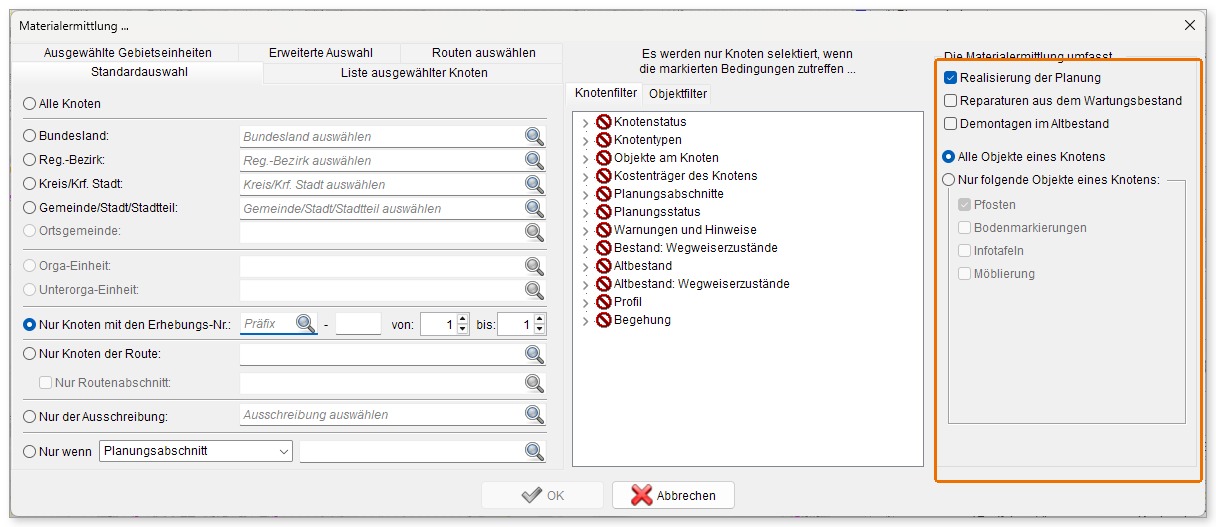Click the prohibition icon next to Altbestand

pos(603,266)
